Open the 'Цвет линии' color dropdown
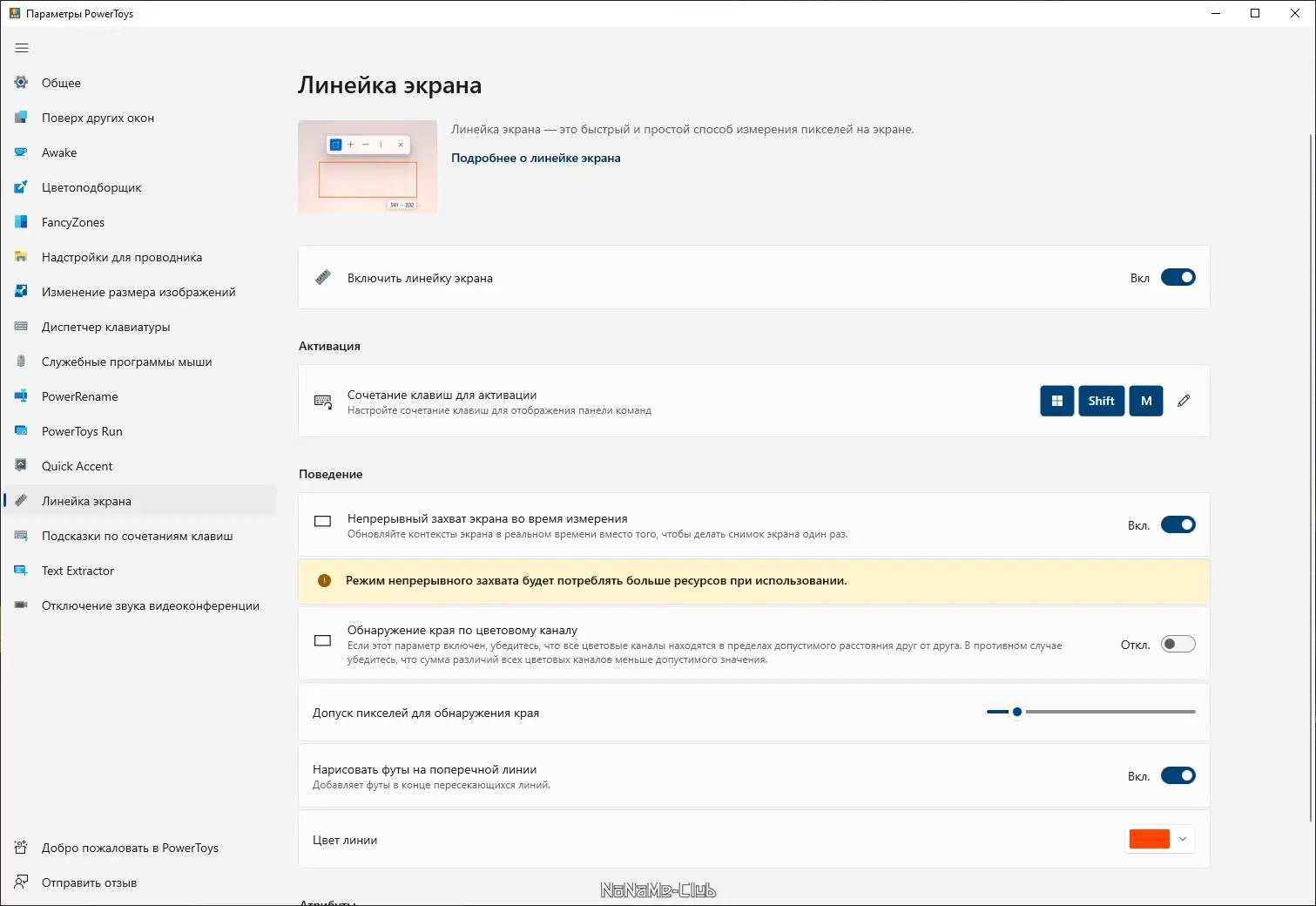Image resolution: width=1316 pixels, height=906 pixels. 1183,839
